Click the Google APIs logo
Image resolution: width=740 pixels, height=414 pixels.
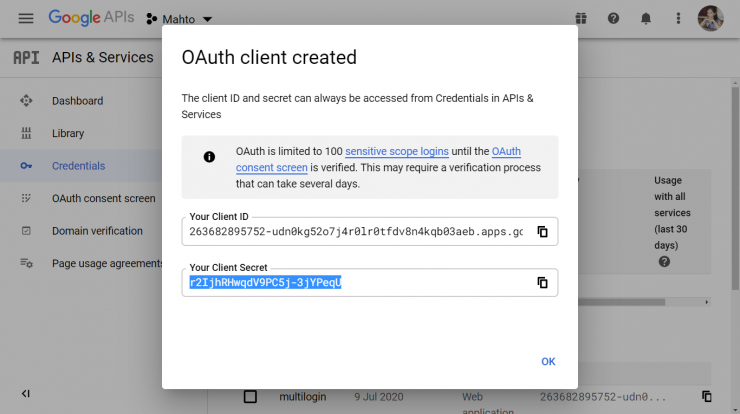pyautogui.click(x=91, y=17)
